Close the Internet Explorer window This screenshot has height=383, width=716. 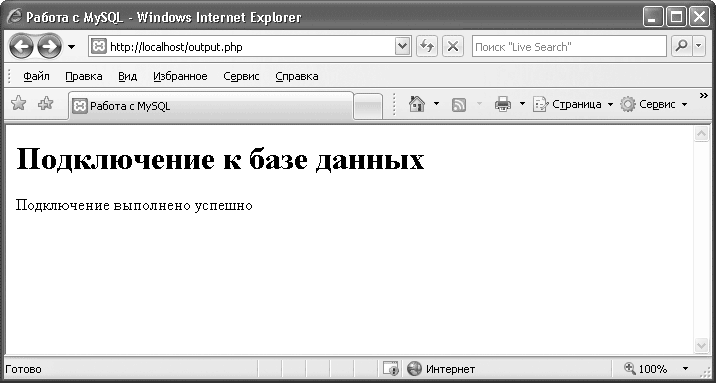tap(699, 17)
